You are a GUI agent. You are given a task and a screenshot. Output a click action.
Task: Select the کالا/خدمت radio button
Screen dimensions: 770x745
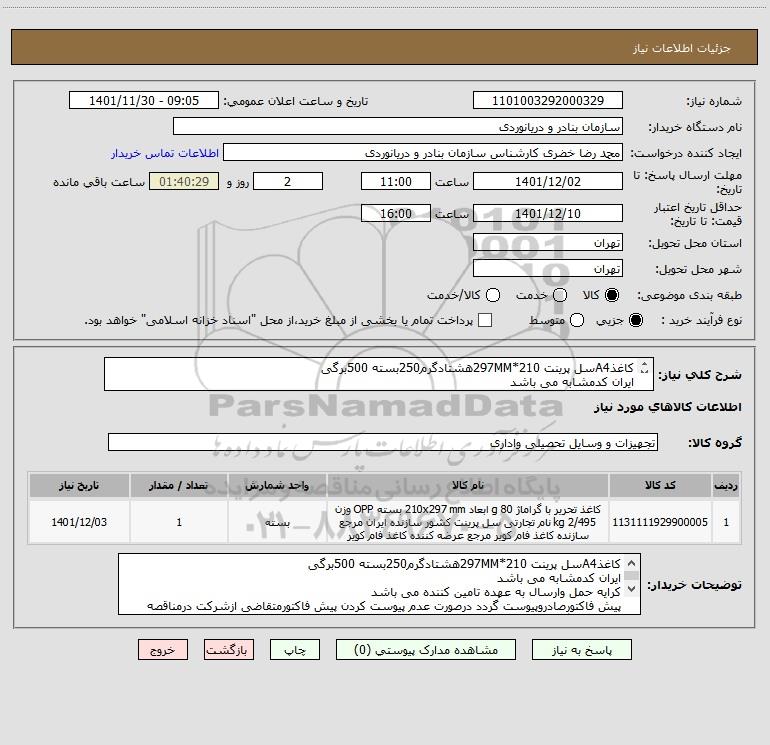pyautogui.click(x=493, y=295)
